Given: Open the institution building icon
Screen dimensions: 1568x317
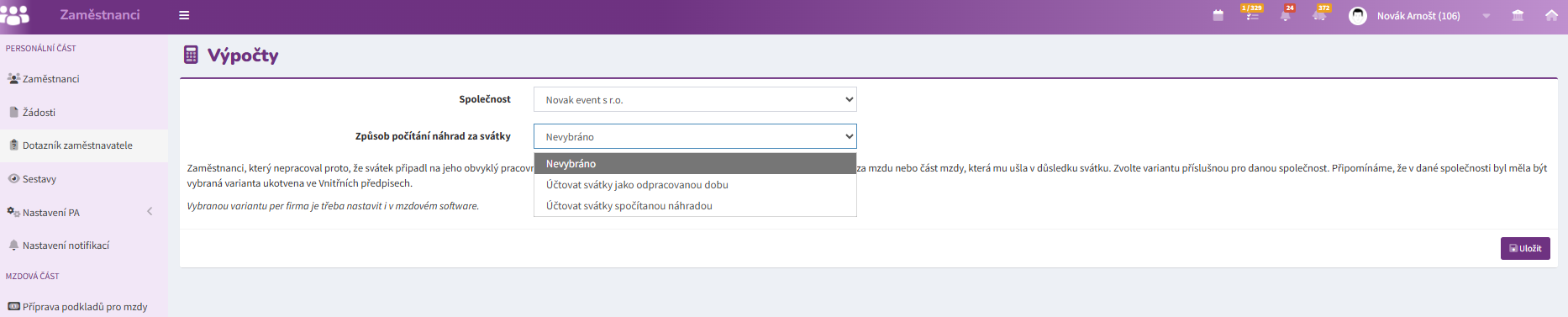Looking at the screenshot, I should [x=1518, y=15].
